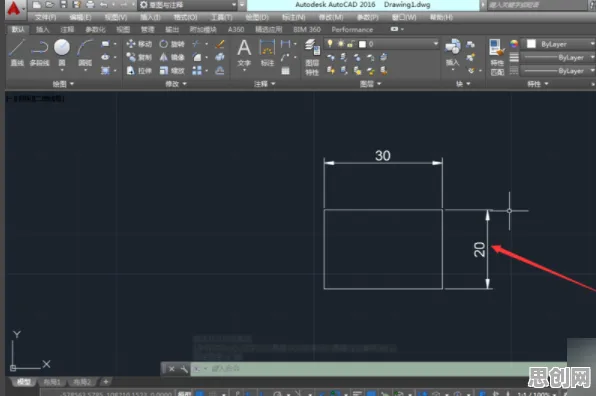The width and height of the screenshot is (596, 396).
Task: Toggle layer 0 lock padlock icon
Action: 350,44
